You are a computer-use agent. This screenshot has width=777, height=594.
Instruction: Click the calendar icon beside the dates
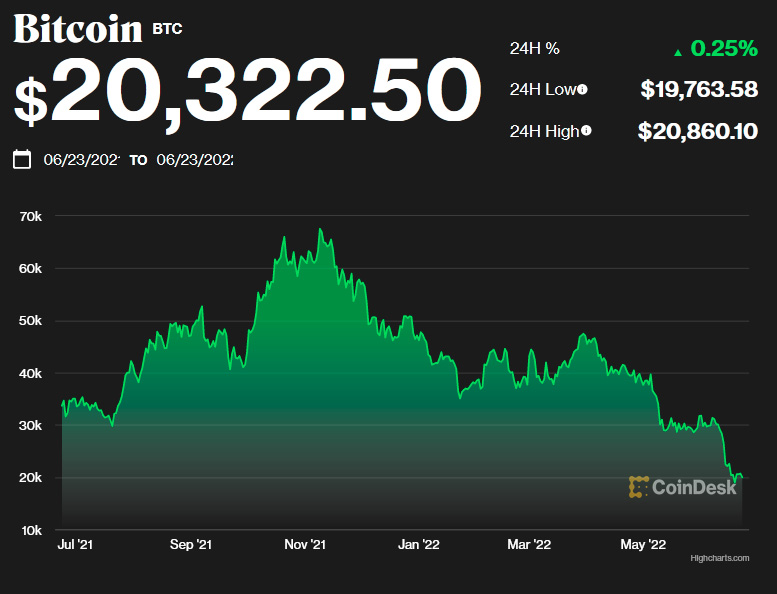tap(22, 159)
